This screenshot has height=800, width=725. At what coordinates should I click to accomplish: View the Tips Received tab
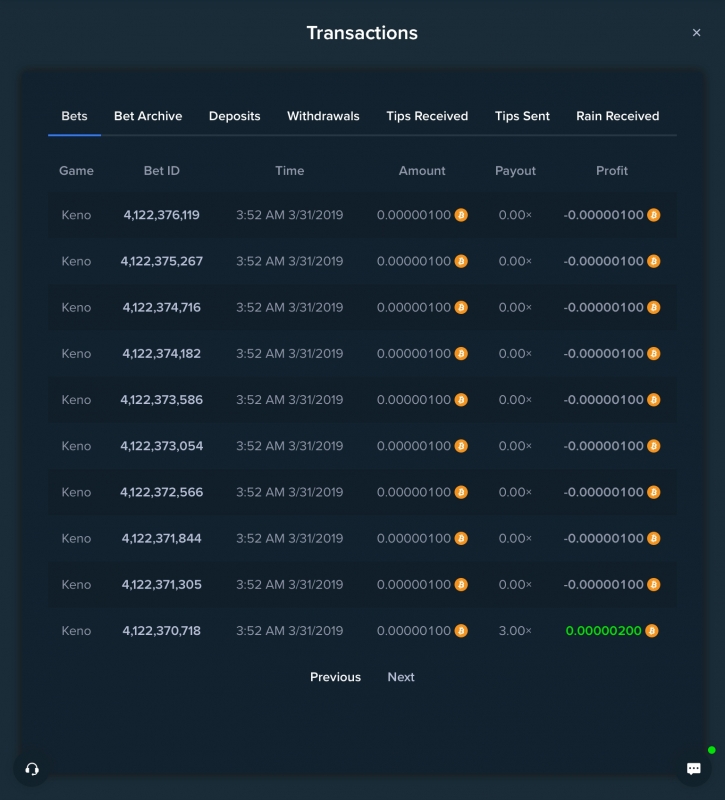click(x=427, y=116)
